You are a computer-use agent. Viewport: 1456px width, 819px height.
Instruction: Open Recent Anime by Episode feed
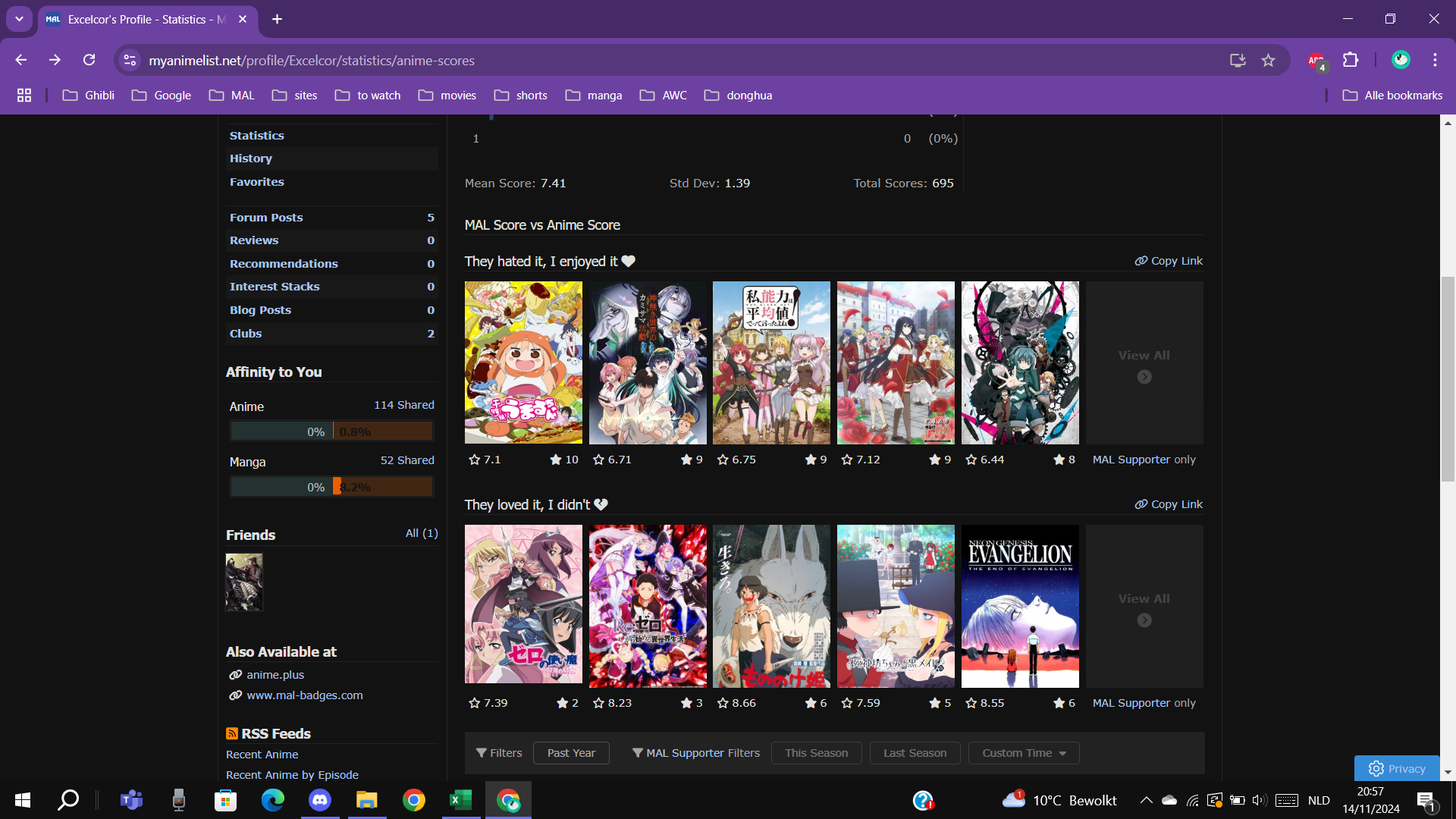[x=292, y=774]
